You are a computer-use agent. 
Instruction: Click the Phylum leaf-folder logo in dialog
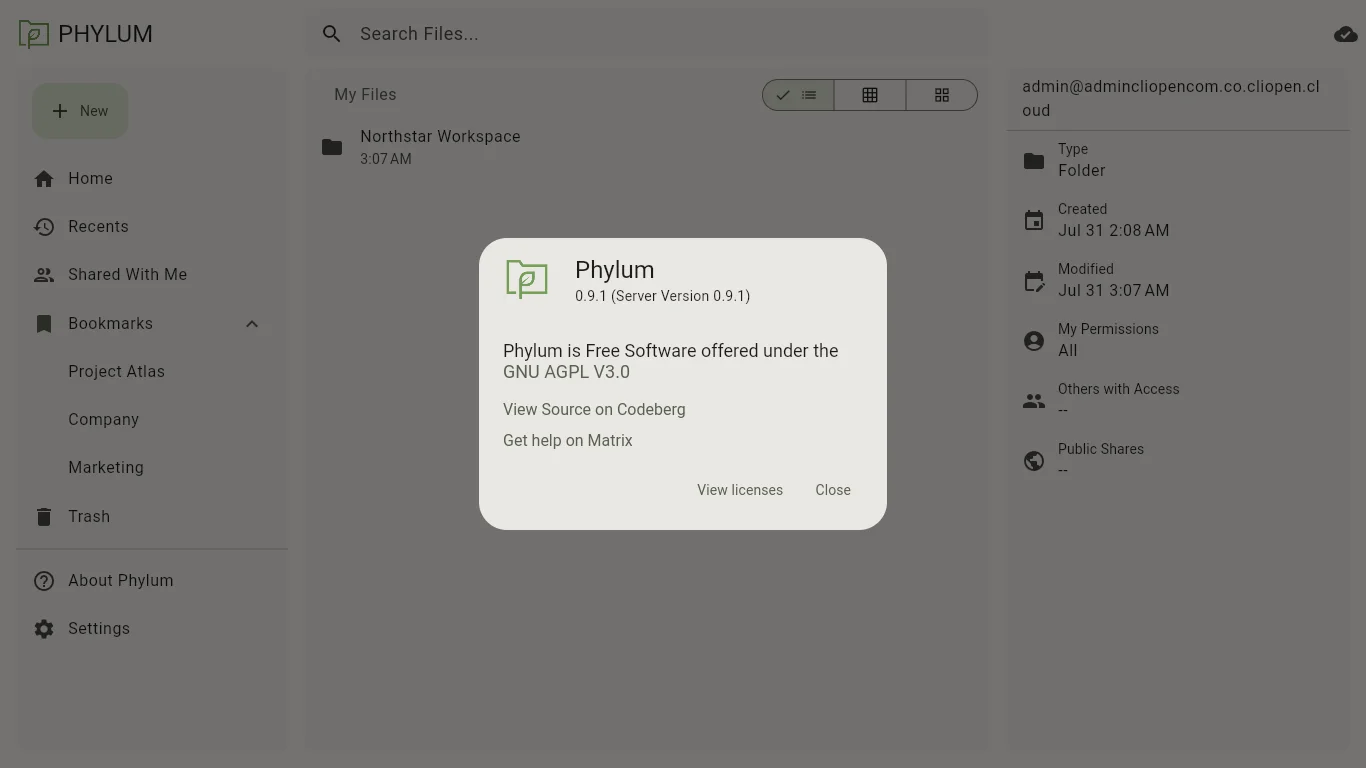point(527,279)
